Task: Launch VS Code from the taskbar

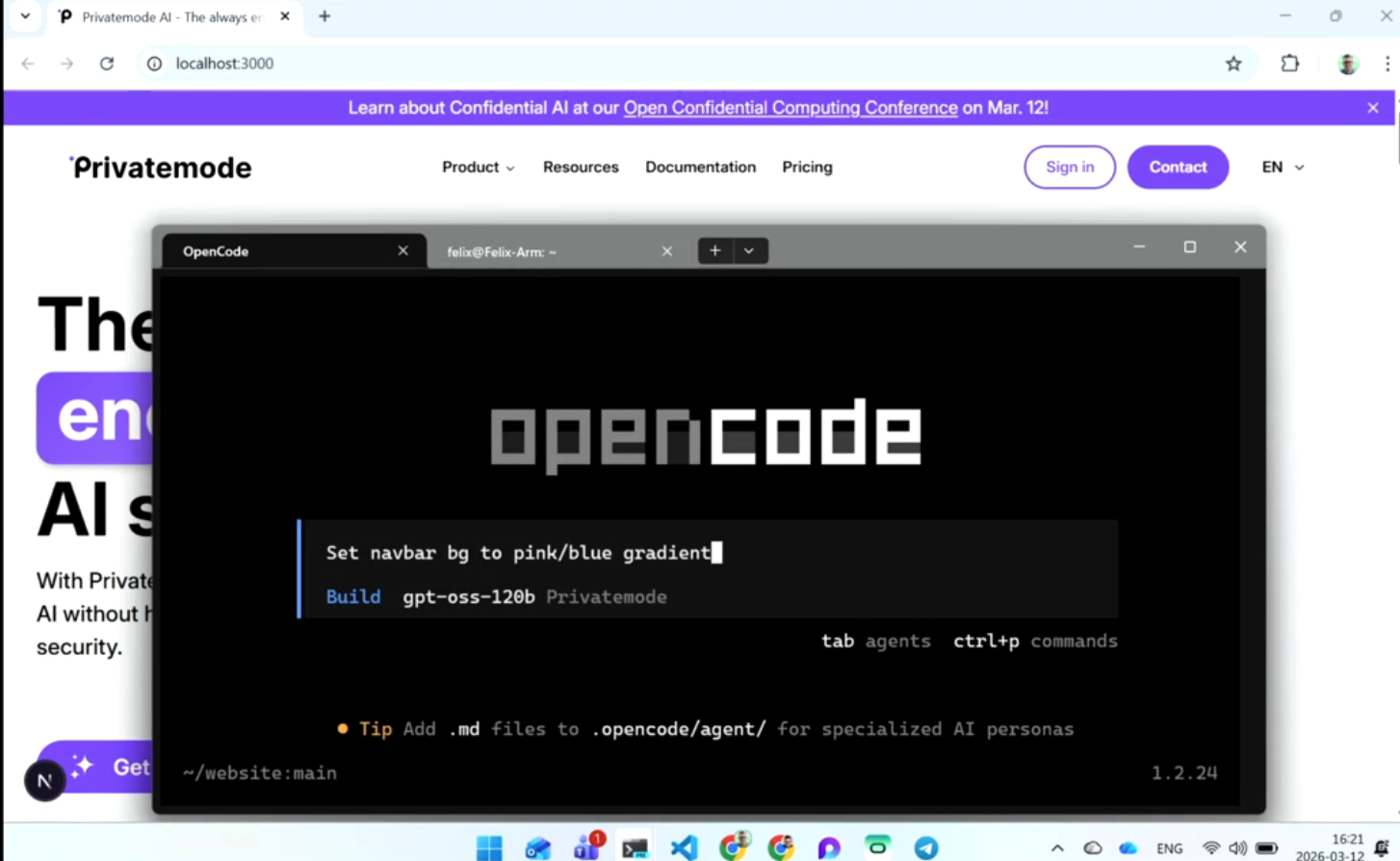Action: tap(683, 848)
